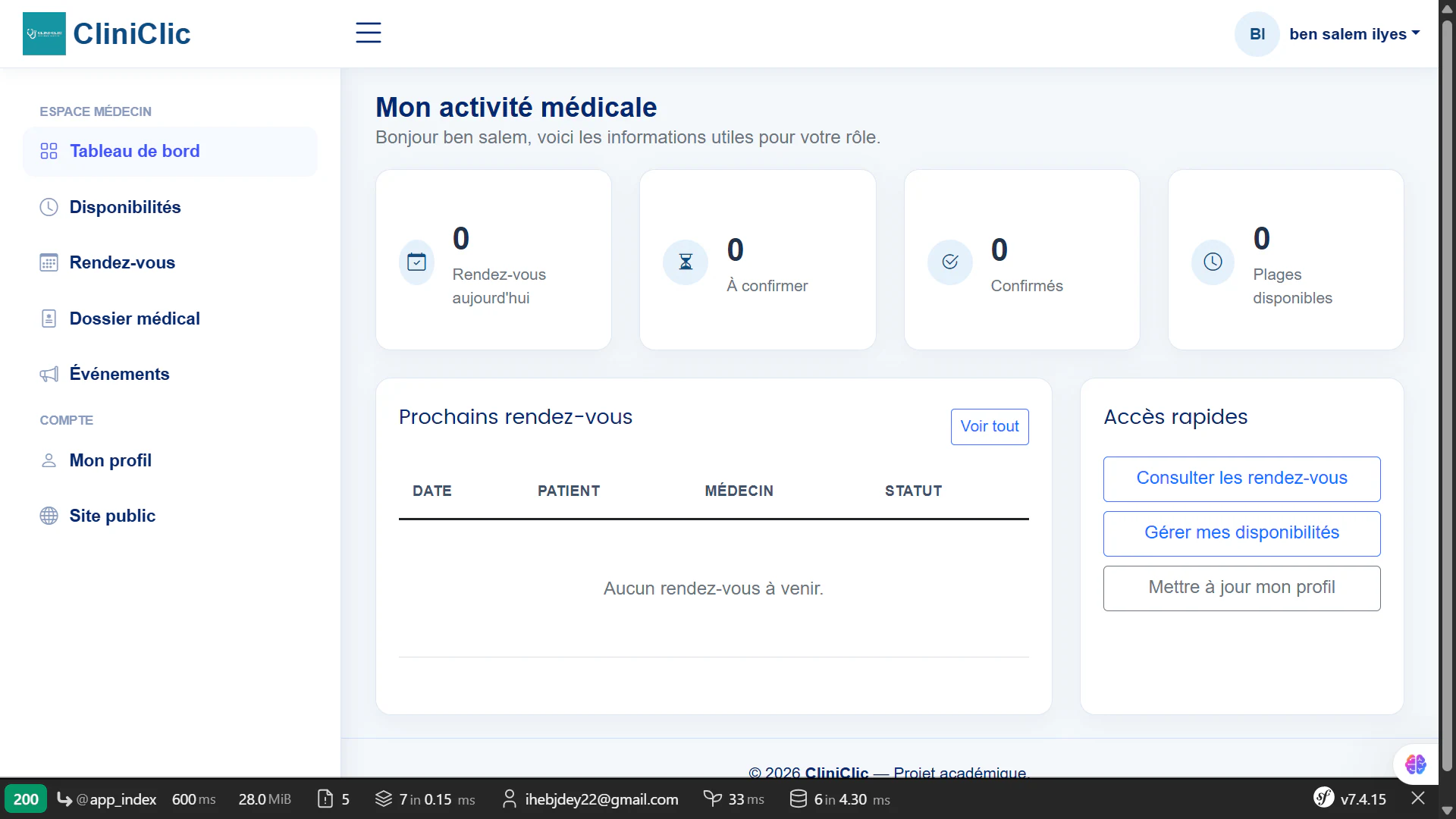
Task: Click the check-circle icon on Confirmés card
Action: pyautogui.click(x=950, y=262)
